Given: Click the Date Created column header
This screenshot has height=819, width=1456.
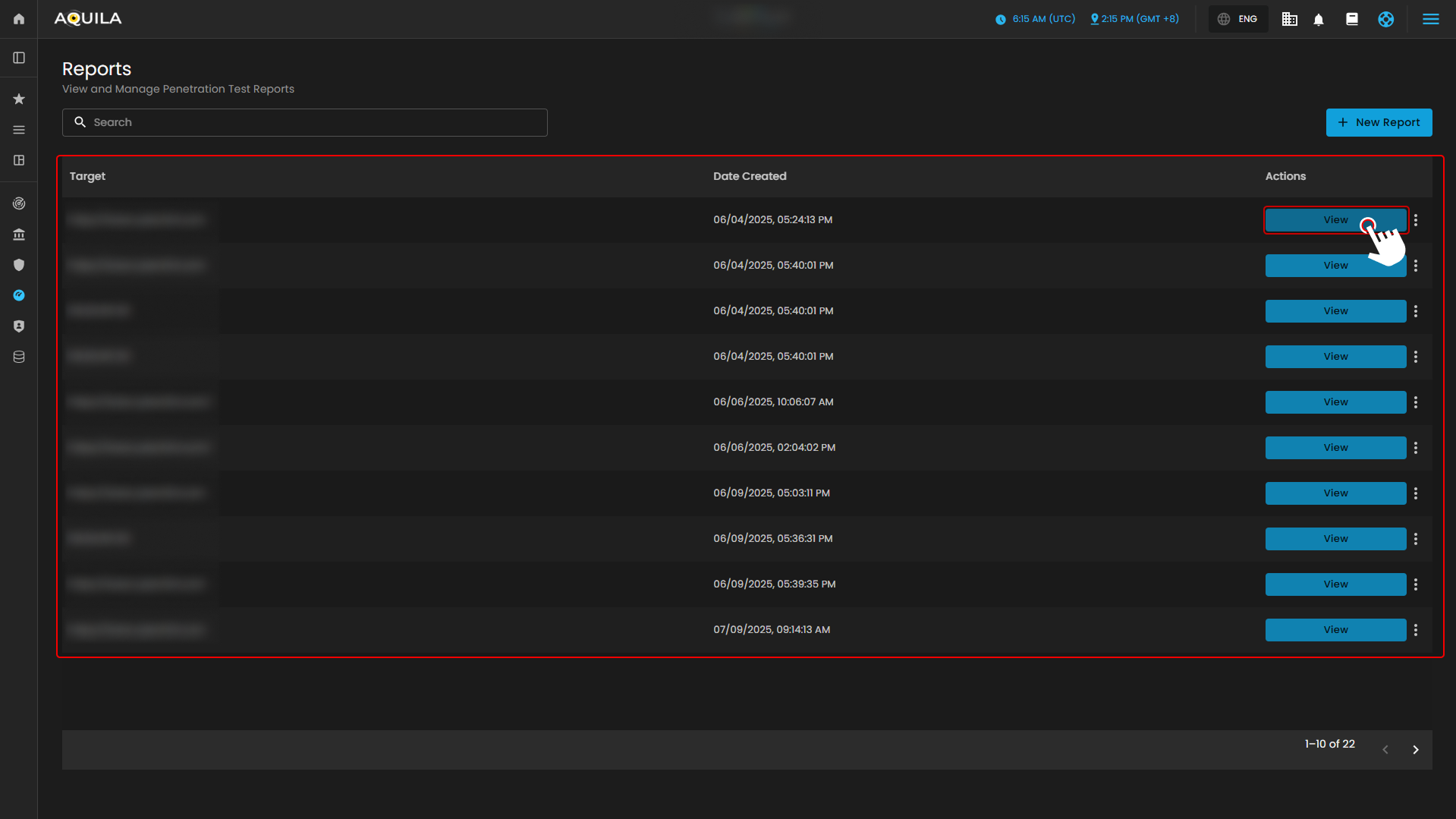Looking at the screenshot, I should [750, 176].
